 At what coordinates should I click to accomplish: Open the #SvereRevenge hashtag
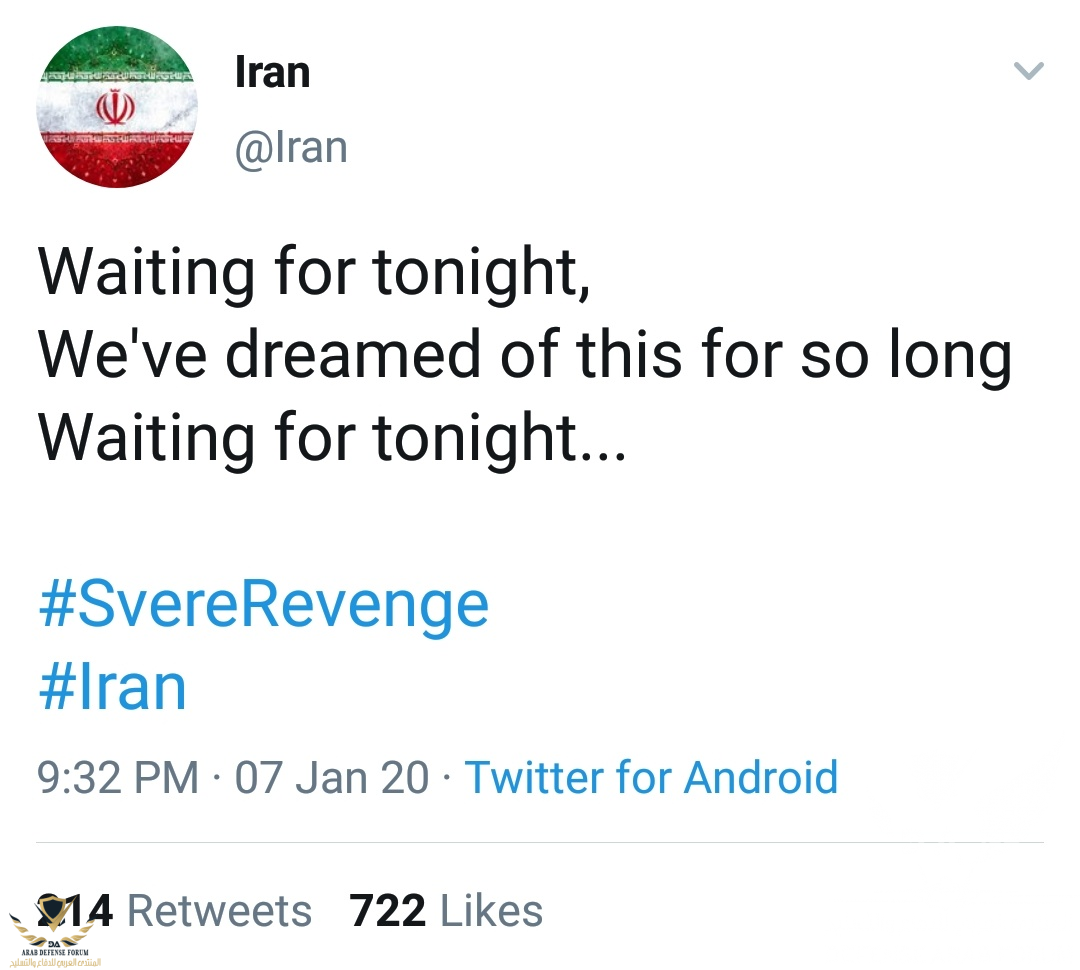point(263,605)
